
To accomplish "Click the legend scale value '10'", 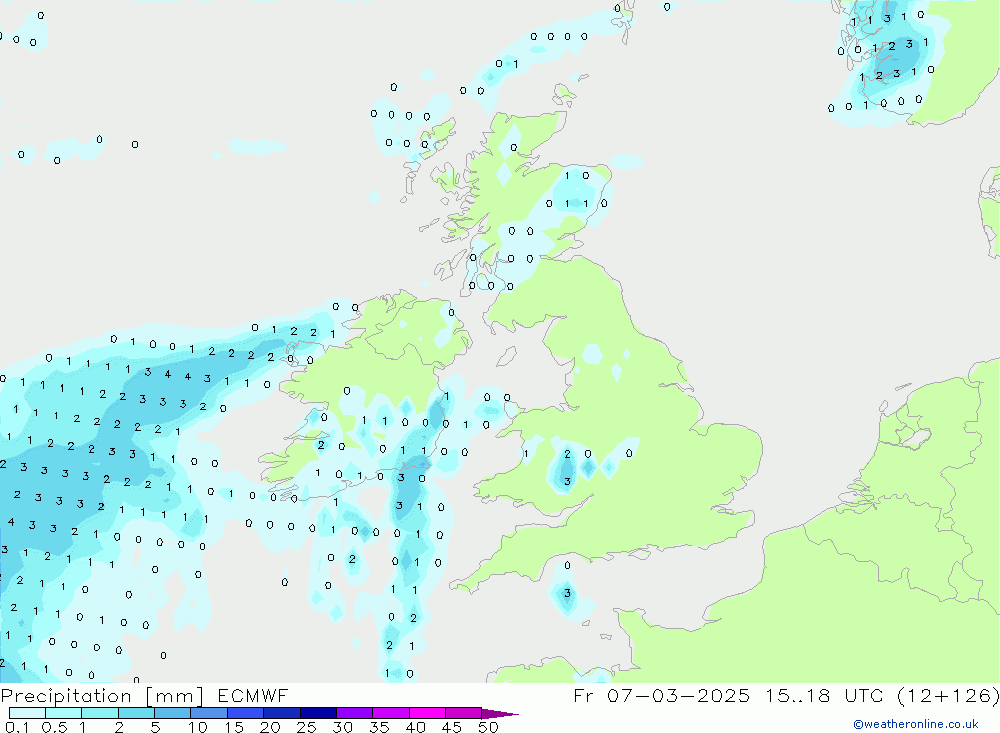I will click(x=197, y=727).
